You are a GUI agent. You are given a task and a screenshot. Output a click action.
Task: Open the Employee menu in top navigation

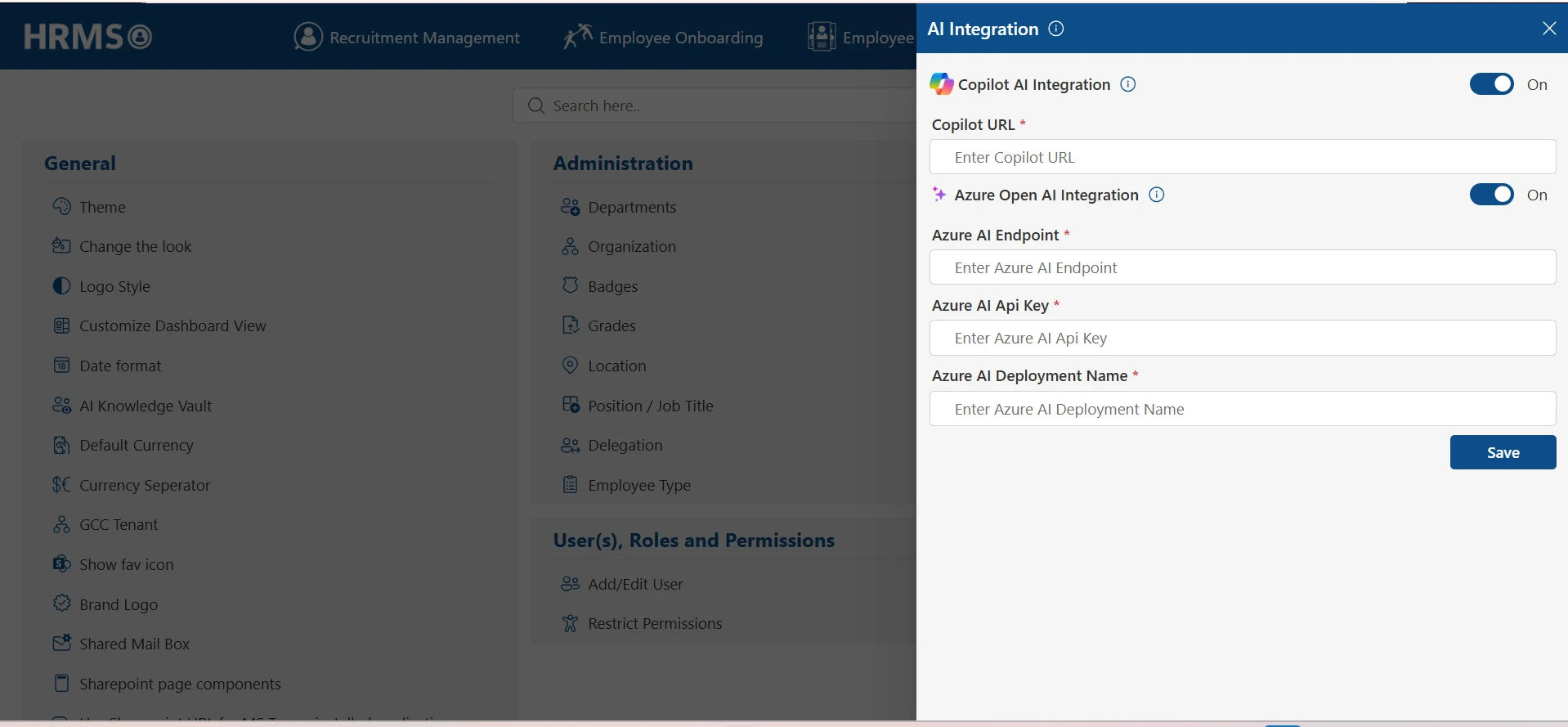click(x=861, y=37)
